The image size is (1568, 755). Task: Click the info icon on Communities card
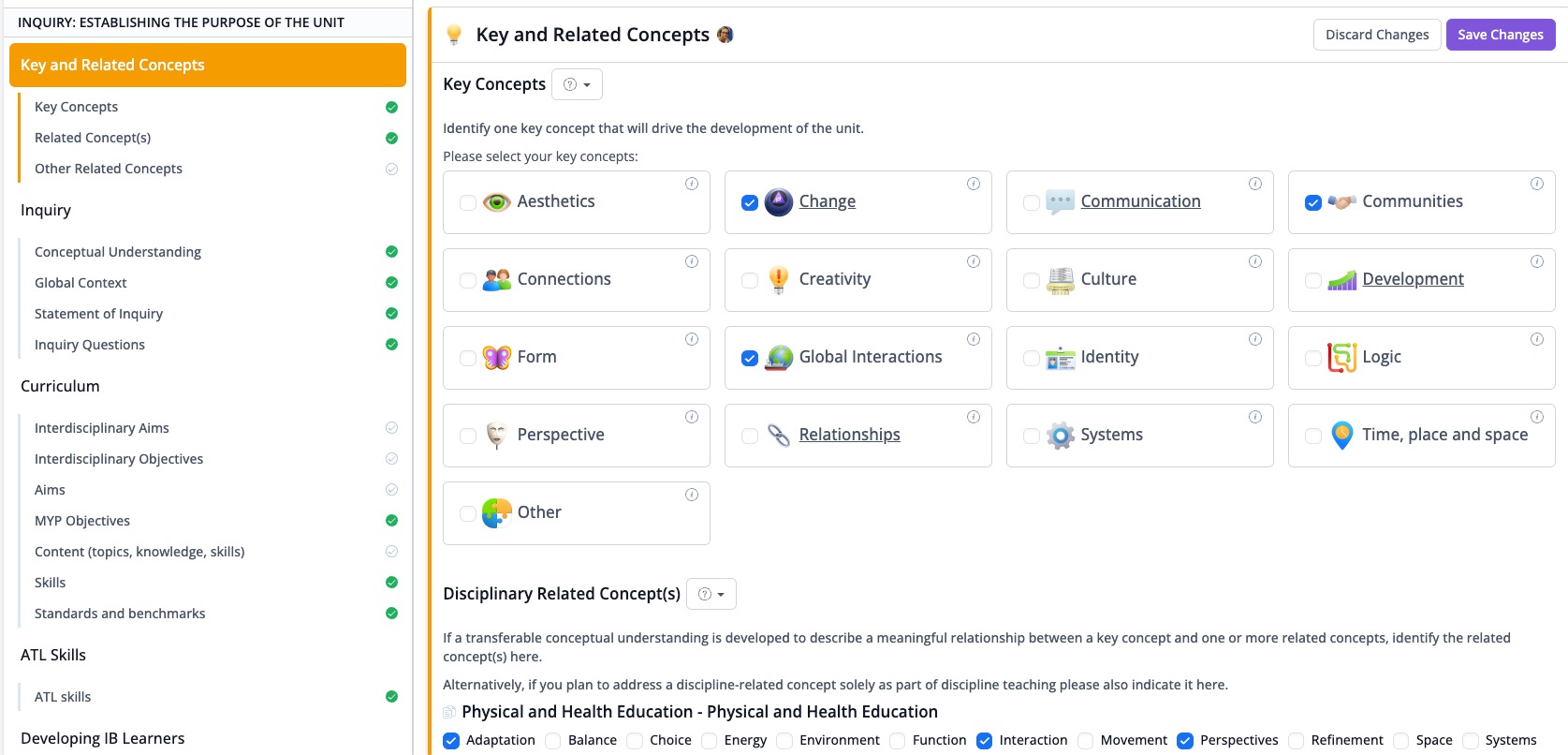[x=1537, y=184]
